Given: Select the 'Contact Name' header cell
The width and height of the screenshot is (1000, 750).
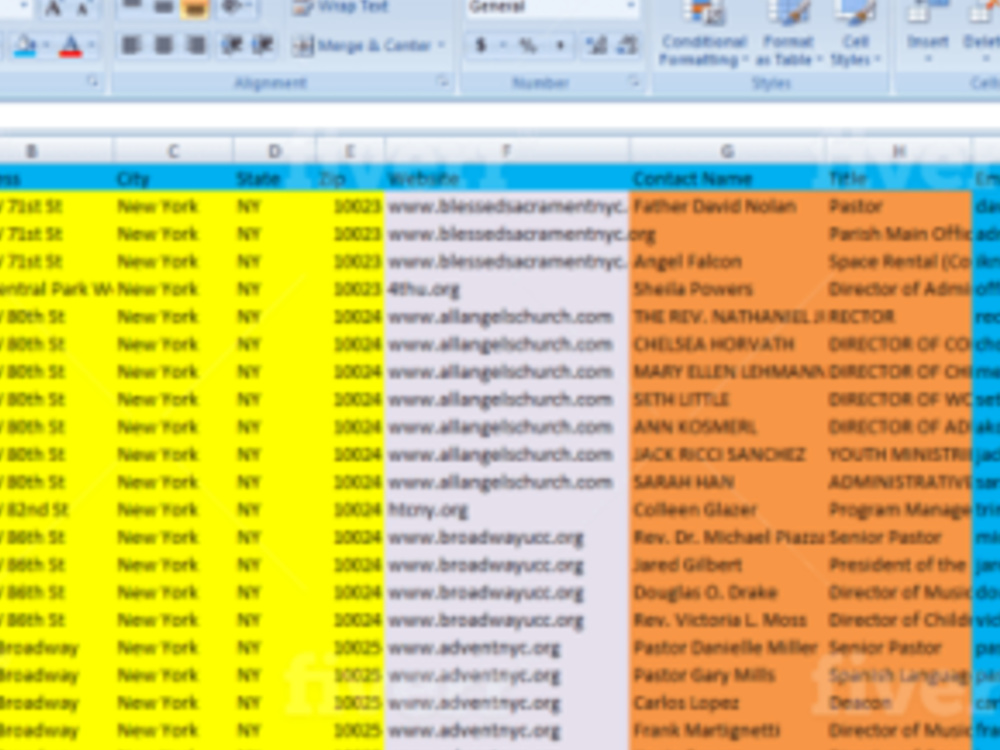Looking at the screenshot, I should coord(727,179).
